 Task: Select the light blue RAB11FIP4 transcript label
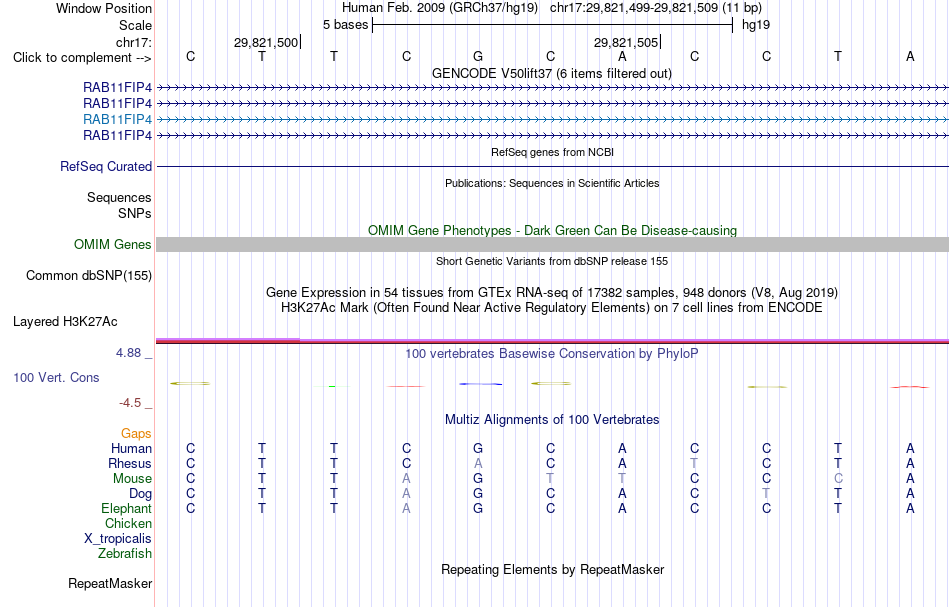(118, 119)
